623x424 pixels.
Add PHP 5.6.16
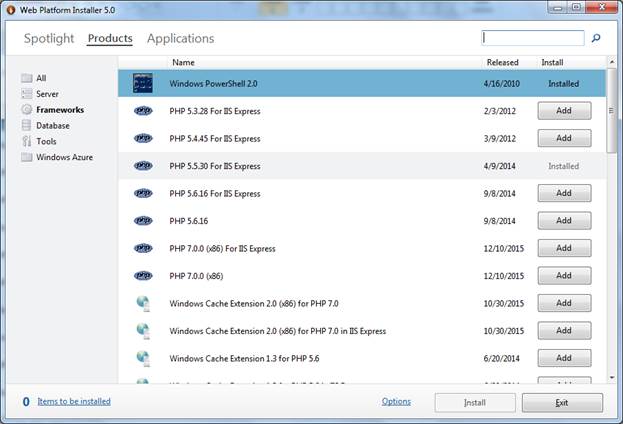564,221
